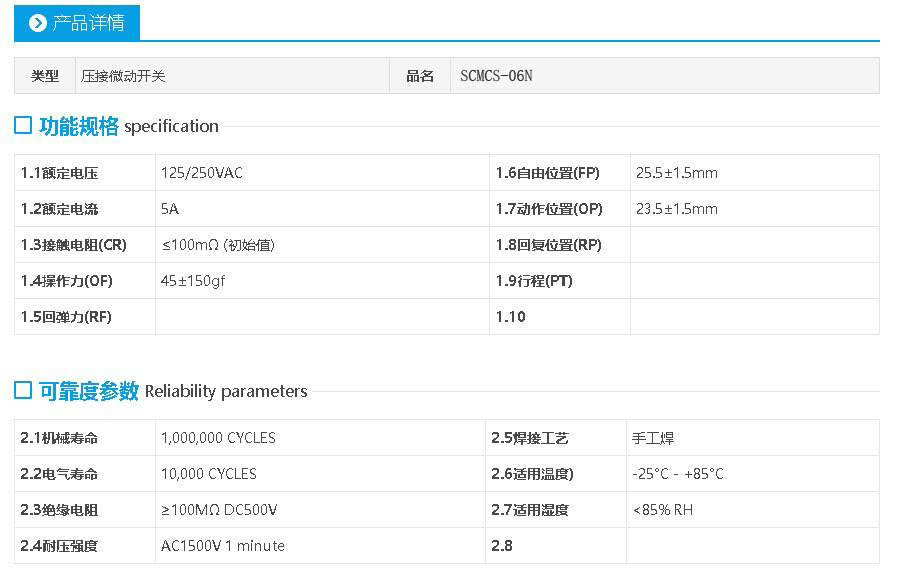912x576 pixels.
Task: Click the 10,000 CYCLES electrical life value
Action: pyautogui.click(x=208, y=474)
